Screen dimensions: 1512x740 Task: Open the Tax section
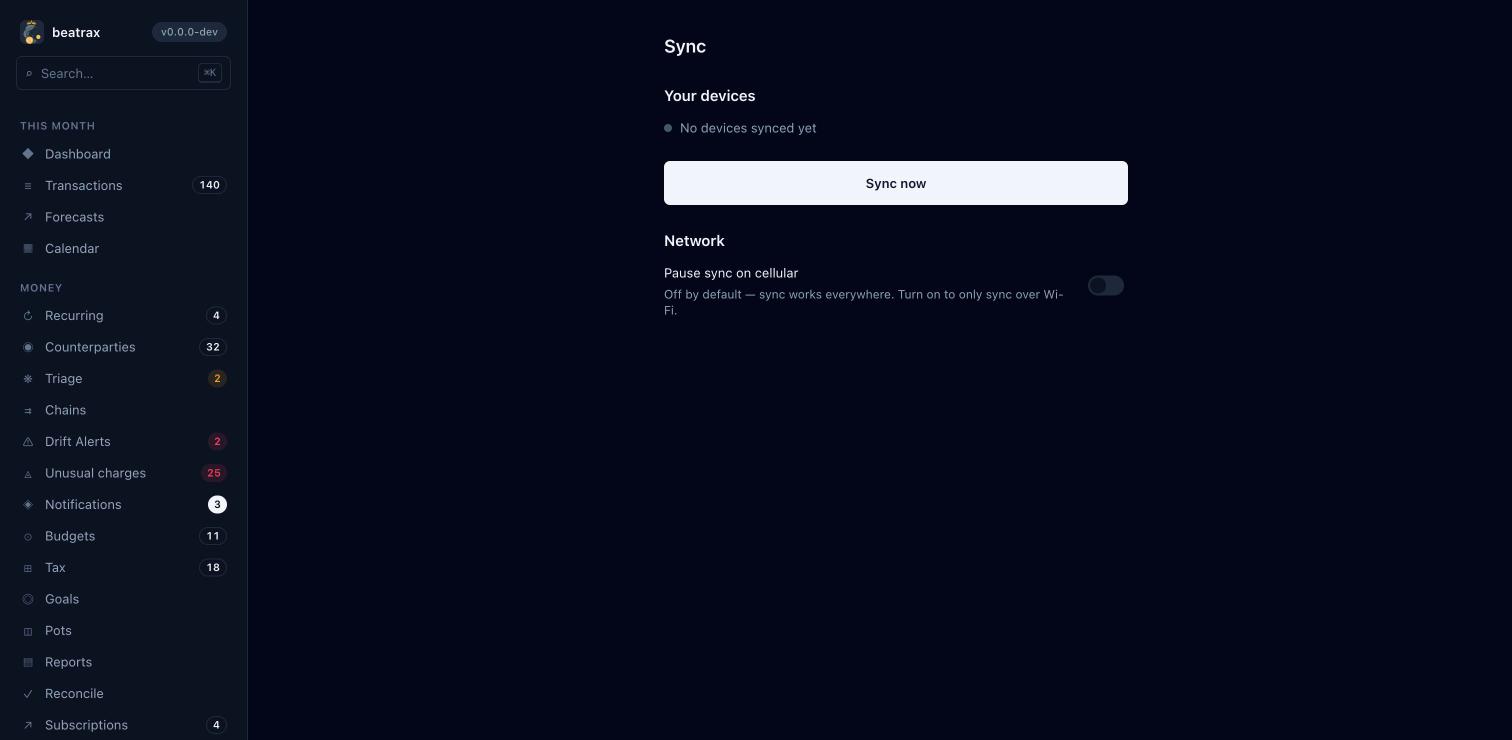tap(124, 568)
